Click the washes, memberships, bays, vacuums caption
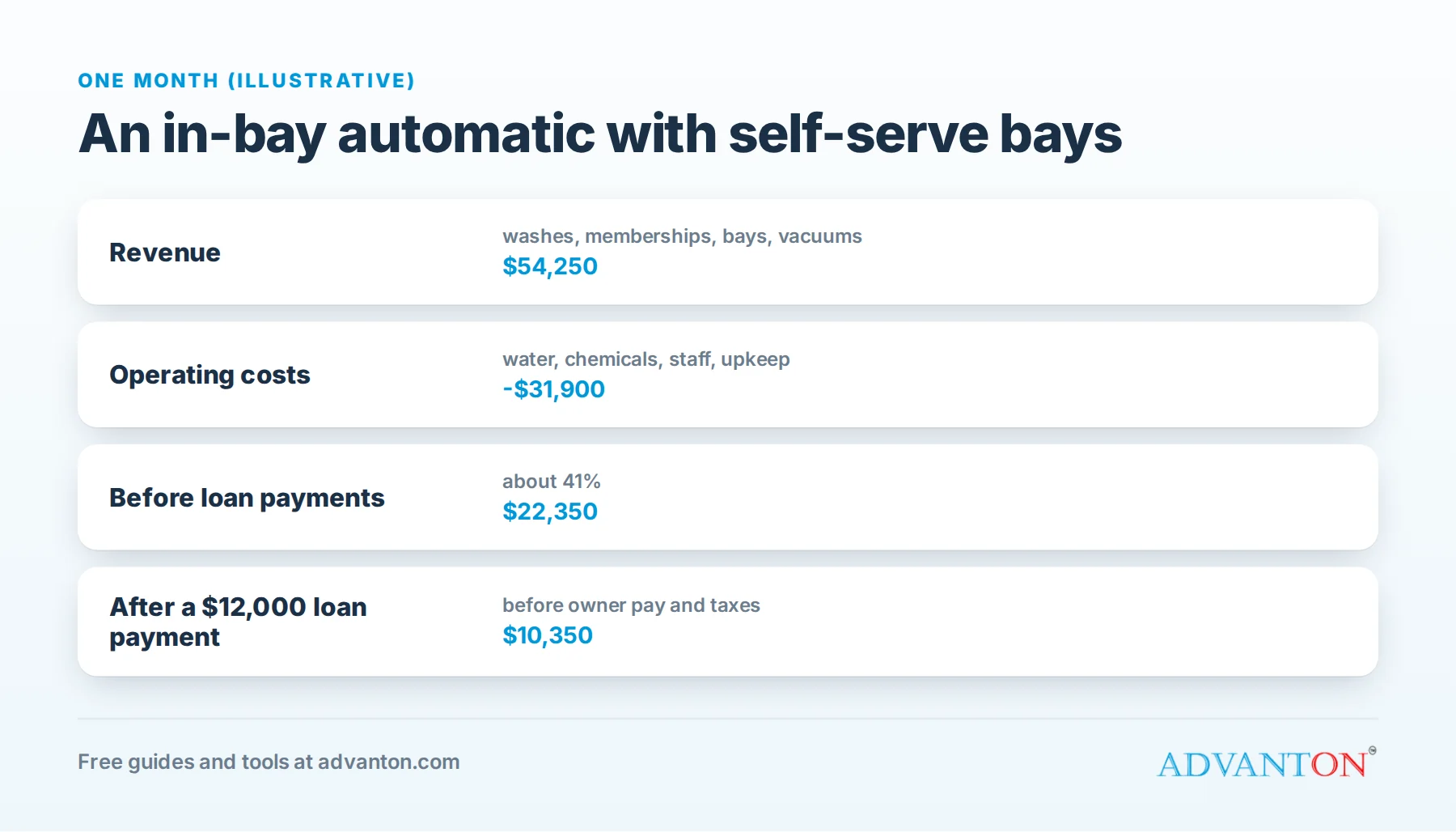 682,236
